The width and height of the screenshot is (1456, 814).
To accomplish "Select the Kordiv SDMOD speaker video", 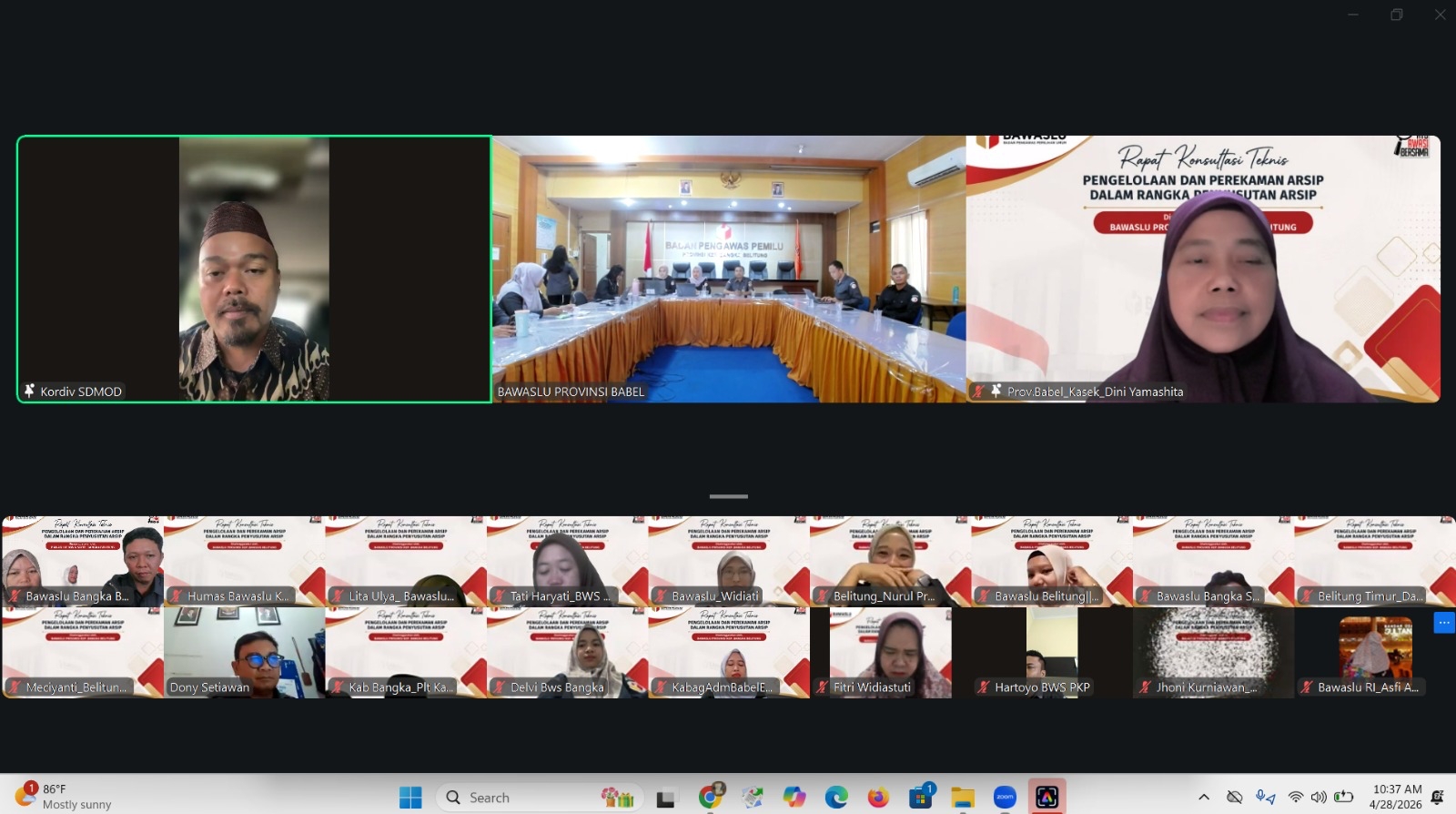I will coord(255,270).
